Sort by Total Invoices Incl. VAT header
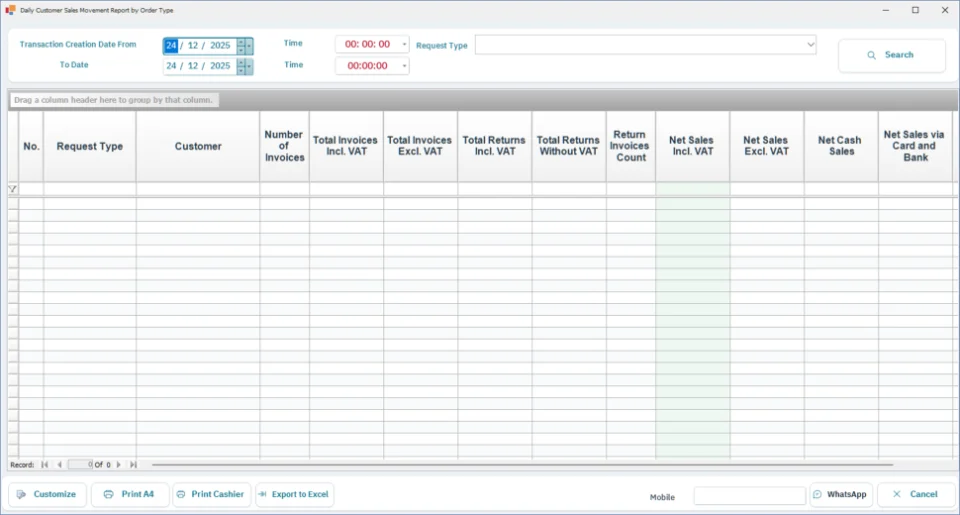 [x=346, y=146]
